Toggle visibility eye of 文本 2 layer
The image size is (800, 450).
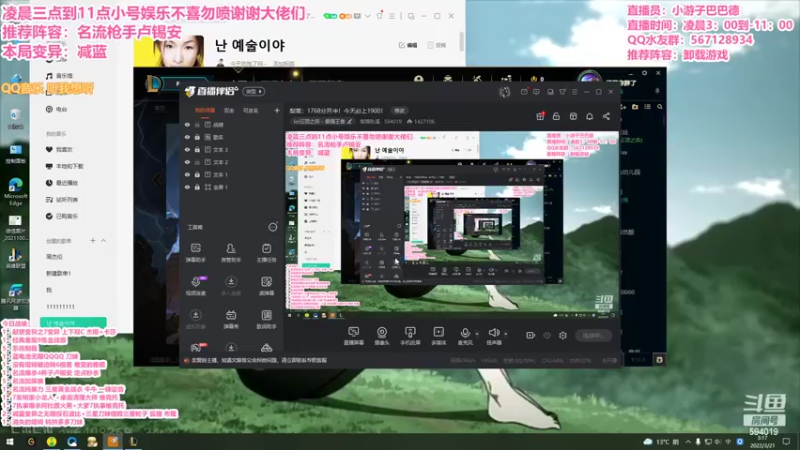[187, 162]
